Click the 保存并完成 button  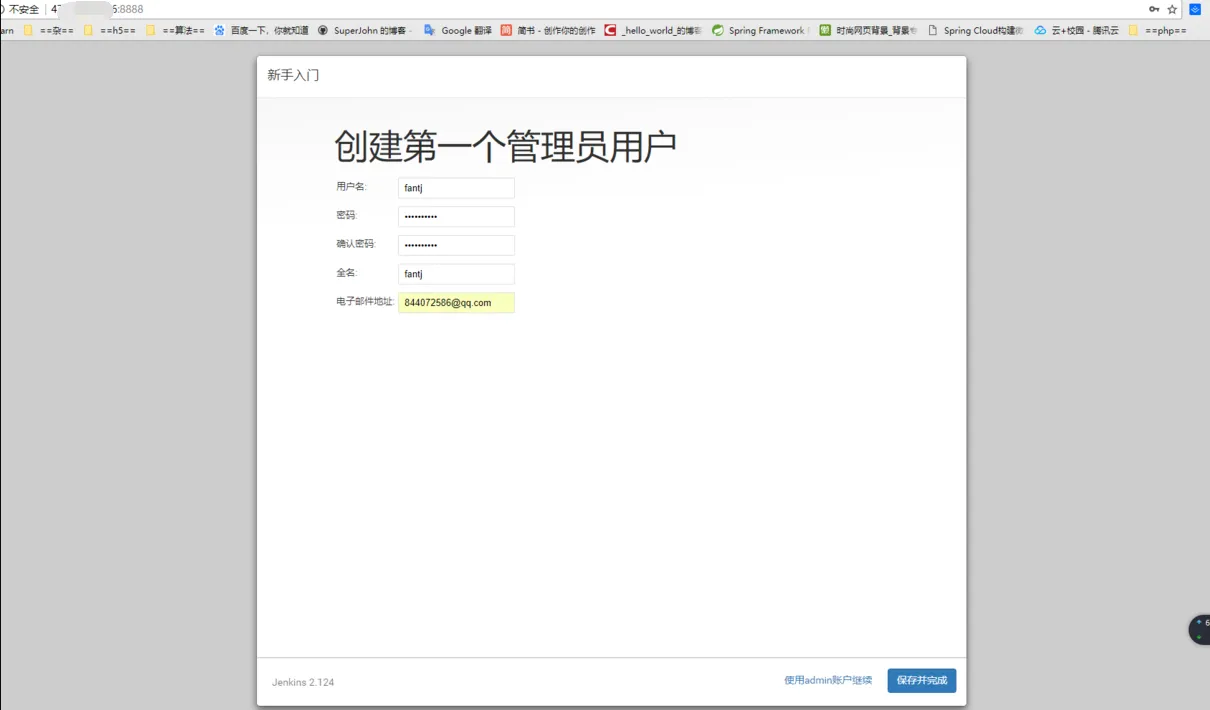[x=921, y=681]
